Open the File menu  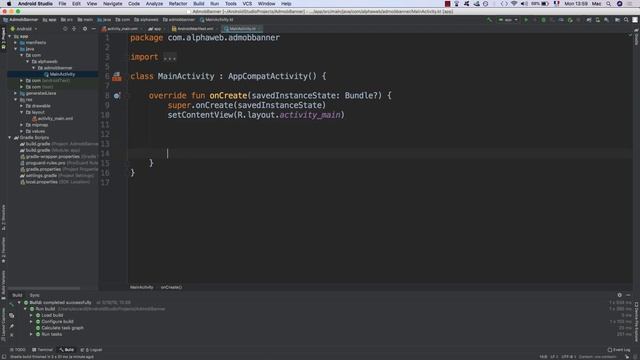(x=62, y=4)
